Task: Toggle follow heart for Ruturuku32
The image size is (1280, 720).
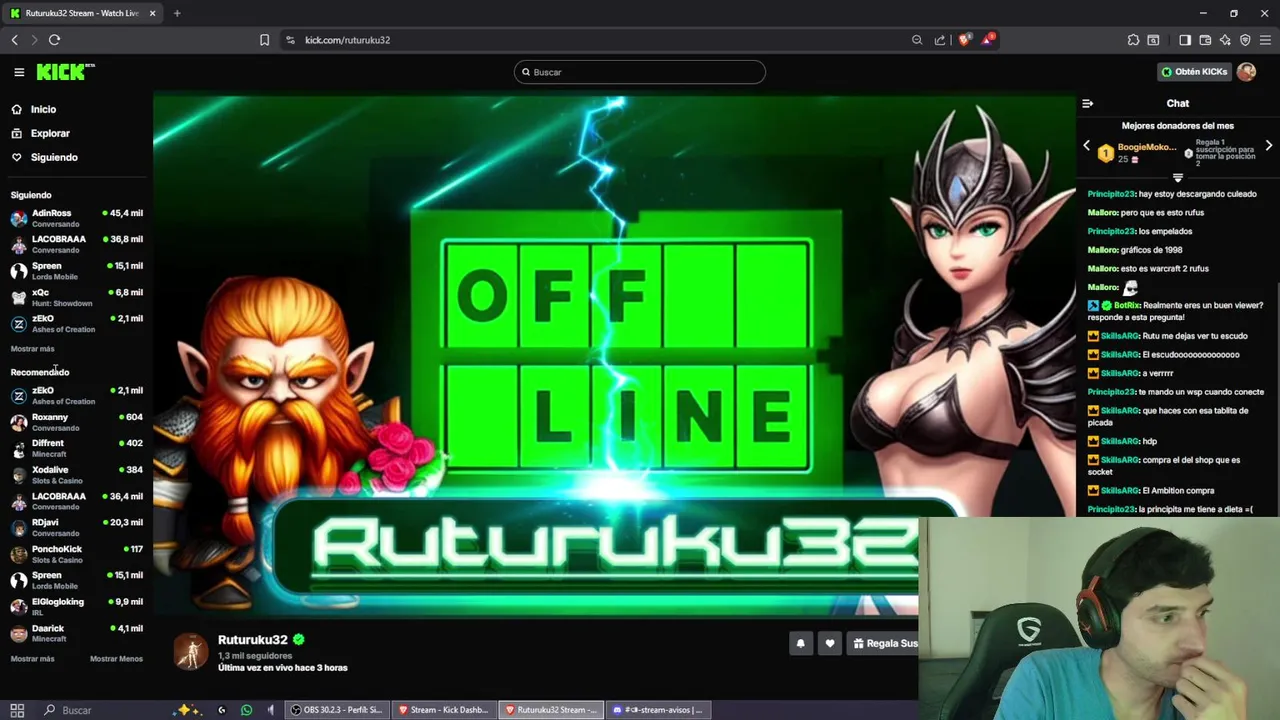Action: pyautogui.click(x=829, y=643)
